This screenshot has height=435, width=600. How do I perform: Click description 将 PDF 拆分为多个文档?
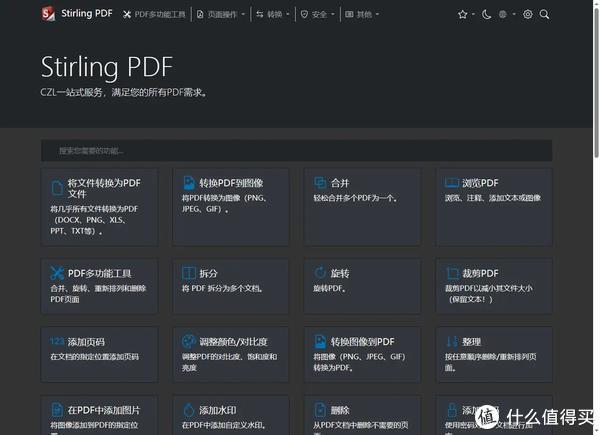pyautogui.click(x=222, y=288)
